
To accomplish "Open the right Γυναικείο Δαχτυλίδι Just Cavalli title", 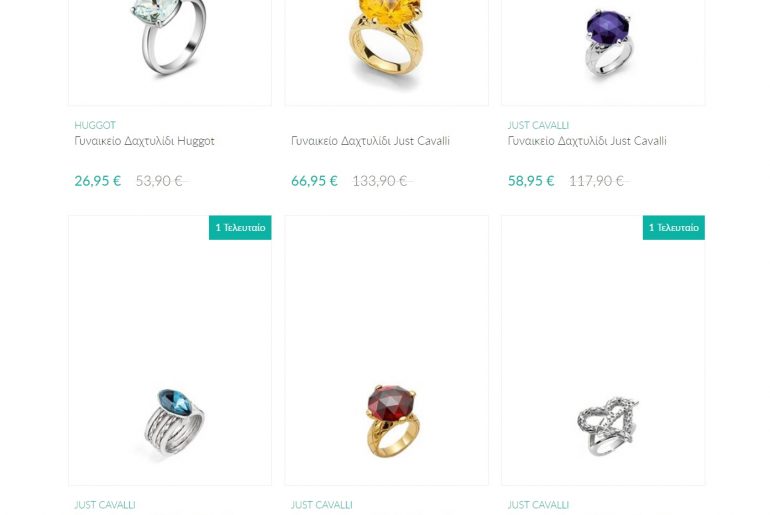I will click(x=587, y=141).
